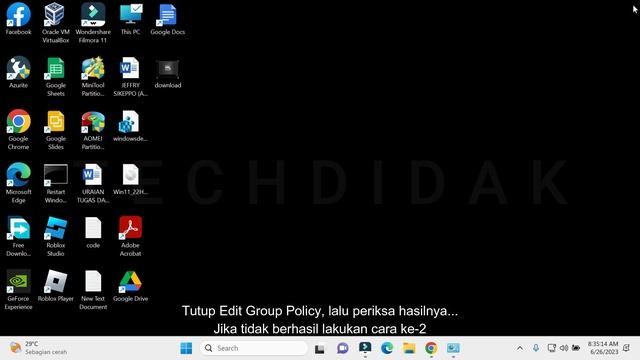Switch to Filmora in taskbar
The image size is (640, 360).
(x=365, y=348)
